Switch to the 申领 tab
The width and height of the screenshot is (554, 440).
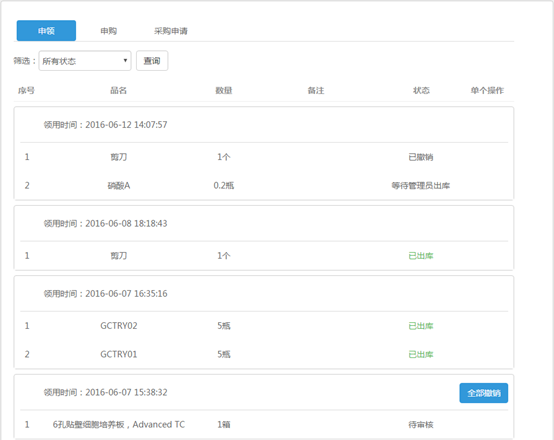click(46, 31)
